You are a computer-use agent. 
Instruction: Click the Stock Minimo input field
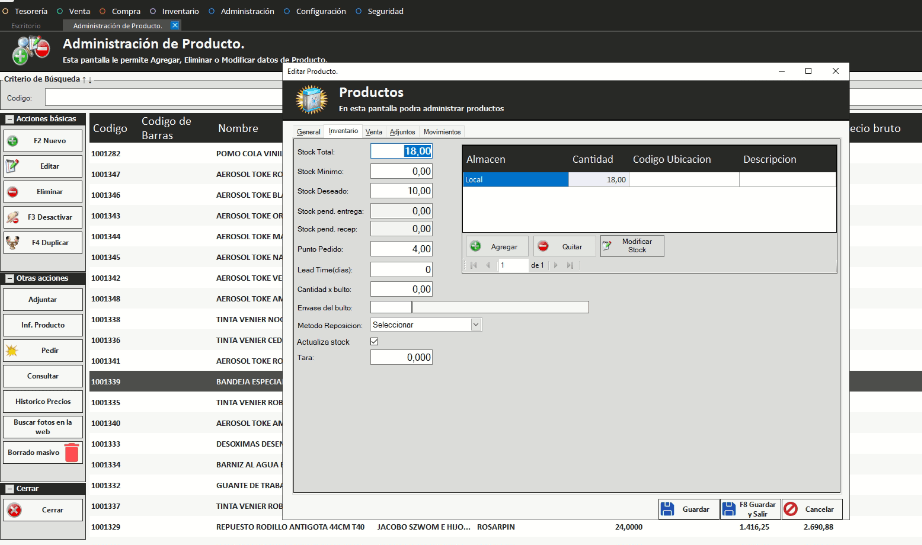[x=401, y=172]
